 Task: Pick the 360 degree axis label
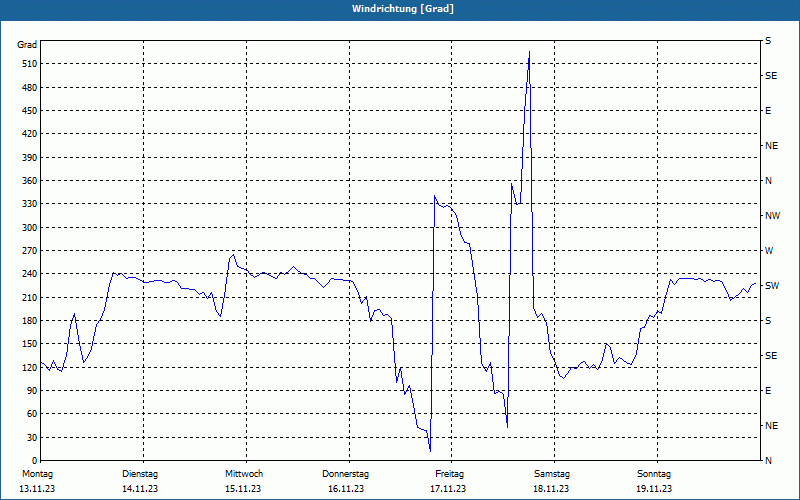[x=29, y=181]
